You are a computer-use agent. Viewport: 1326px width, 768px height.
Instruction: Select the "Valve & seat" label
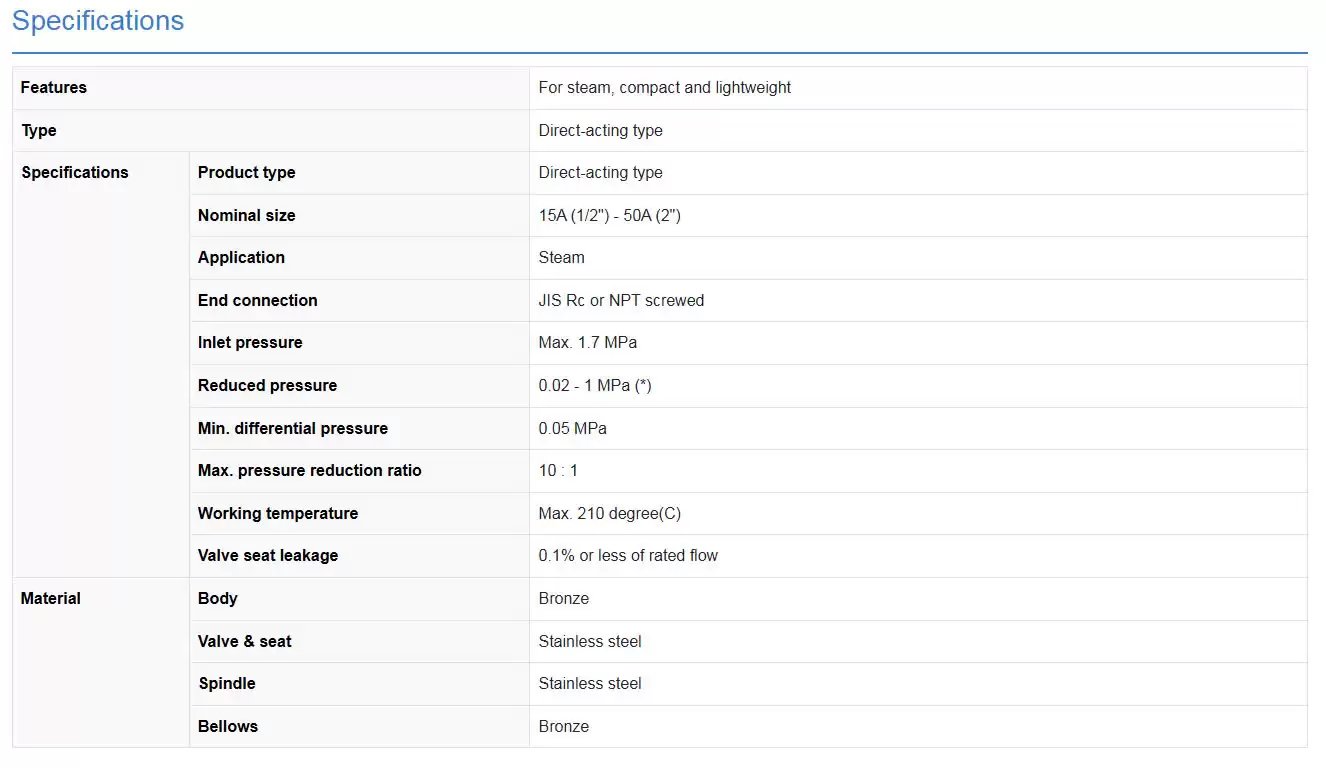245,642
